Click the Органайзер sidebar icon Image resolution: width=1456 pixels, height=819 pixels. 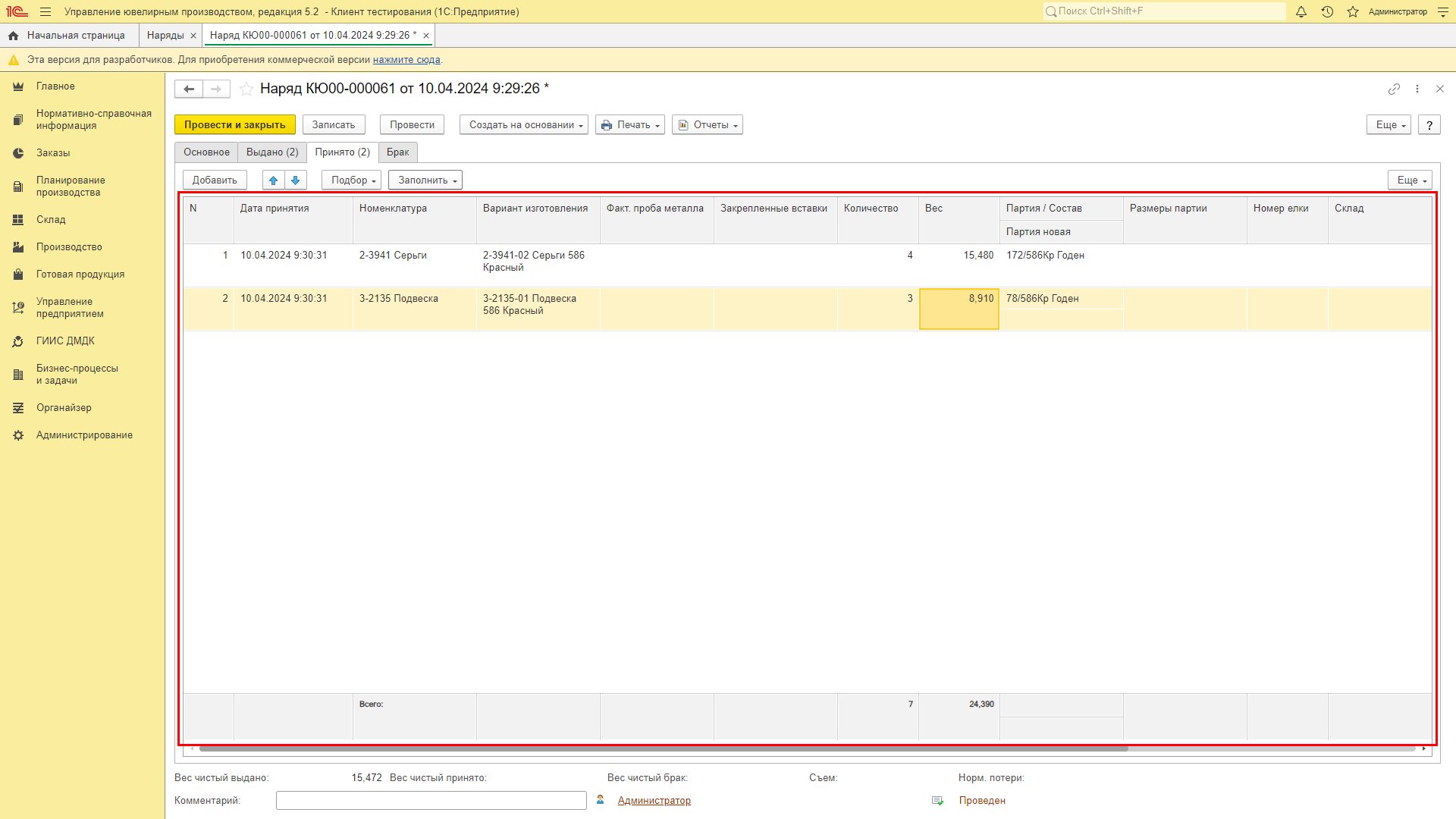pyautogui.click(x=18, y=408)
